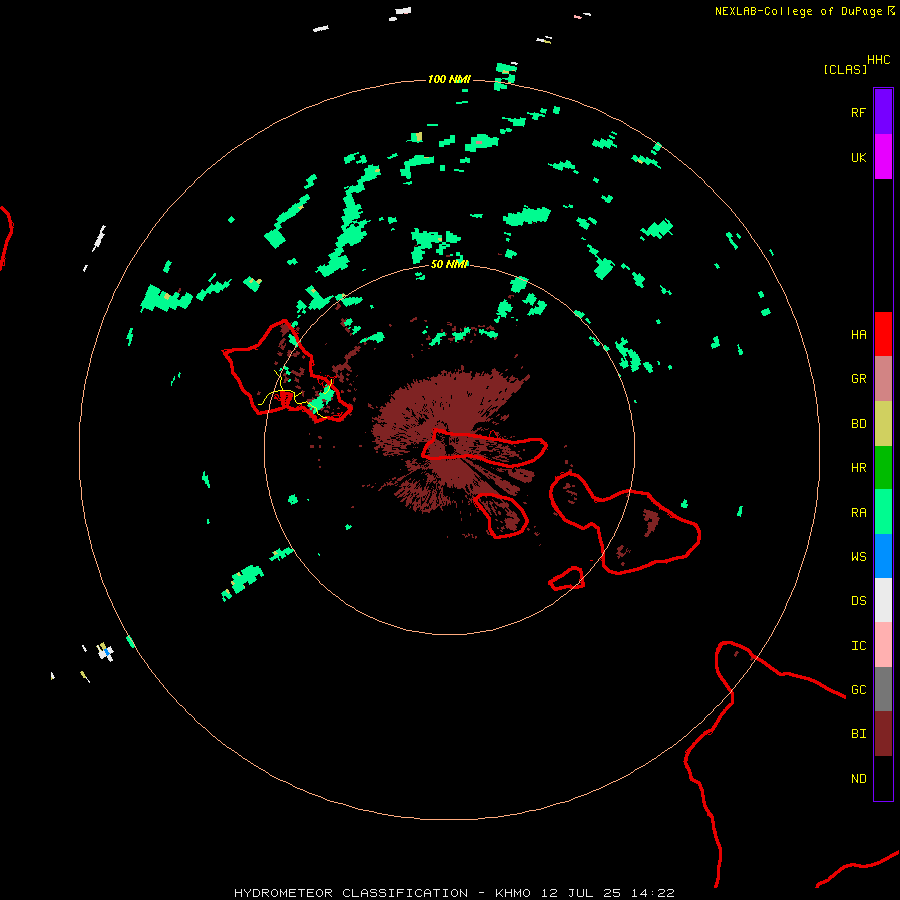Image resolution: width=900 pixels, height=900 pixels.
Task: Click the RF purple legend swatch
Action: [x=883, y=112]
